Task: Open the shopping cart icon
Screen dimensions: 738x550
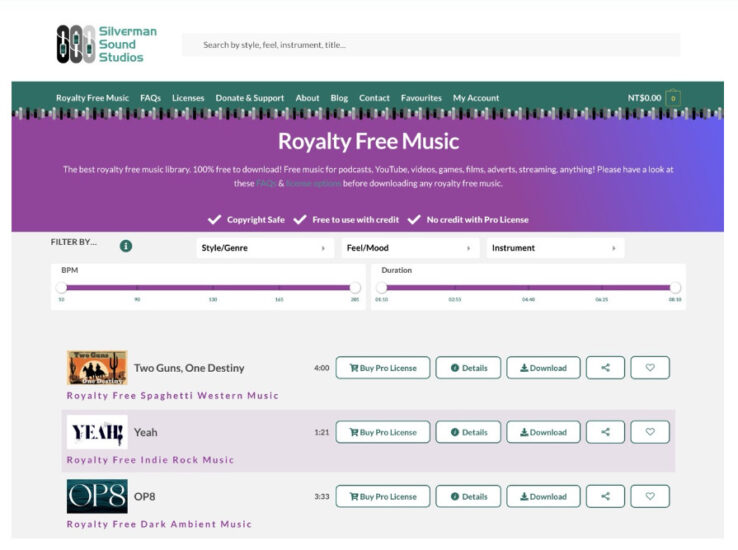Action: [674, 98]
